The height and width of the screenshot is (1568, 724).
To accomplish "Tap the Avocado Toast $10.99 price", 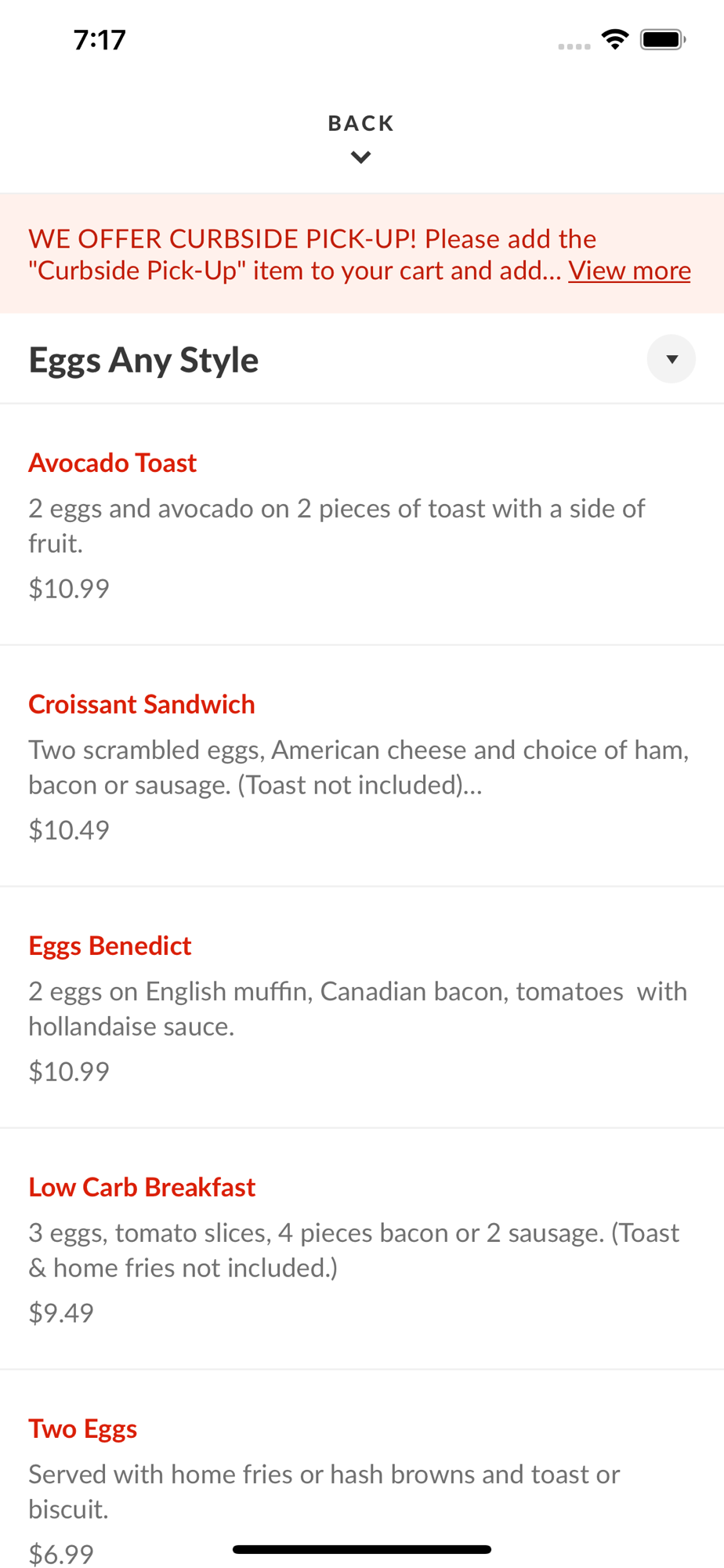I will 69,588.
